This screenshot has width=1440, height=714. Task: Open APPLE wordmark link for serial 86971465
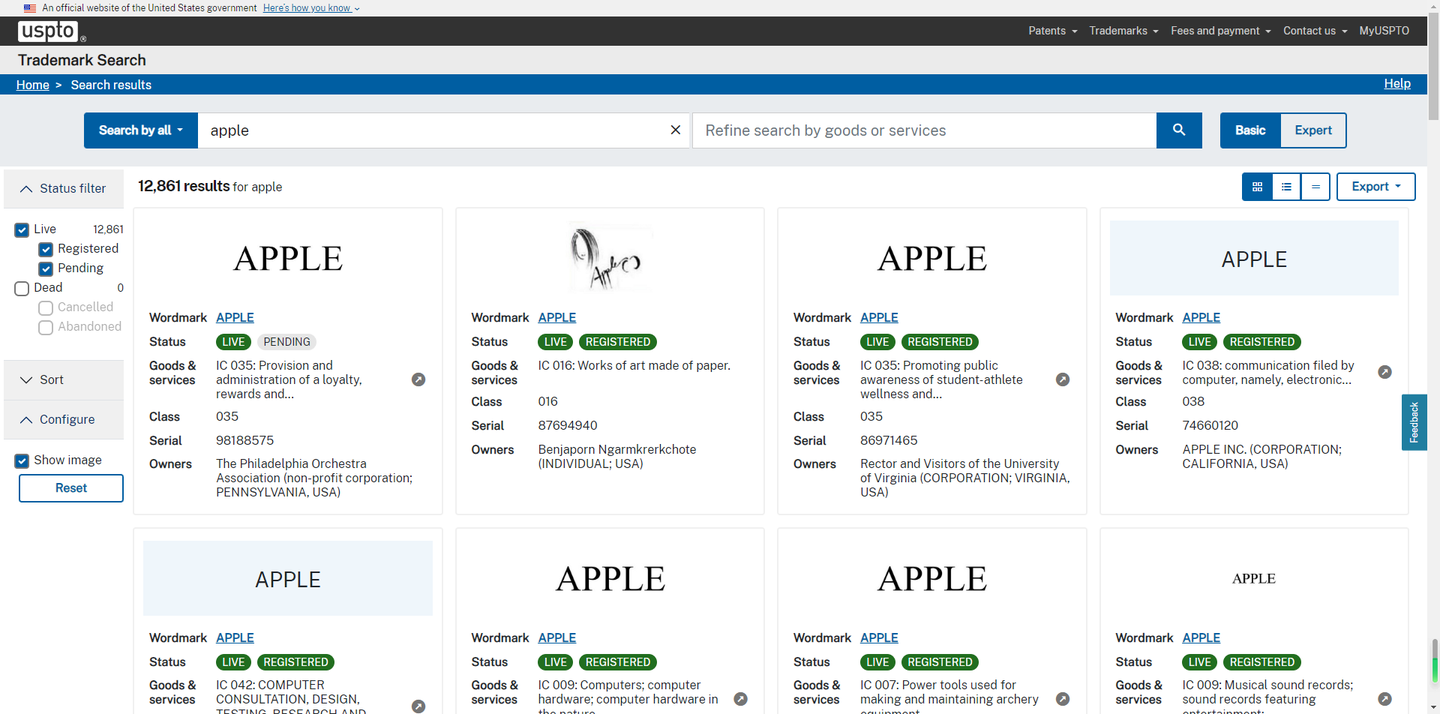[879, 317]
